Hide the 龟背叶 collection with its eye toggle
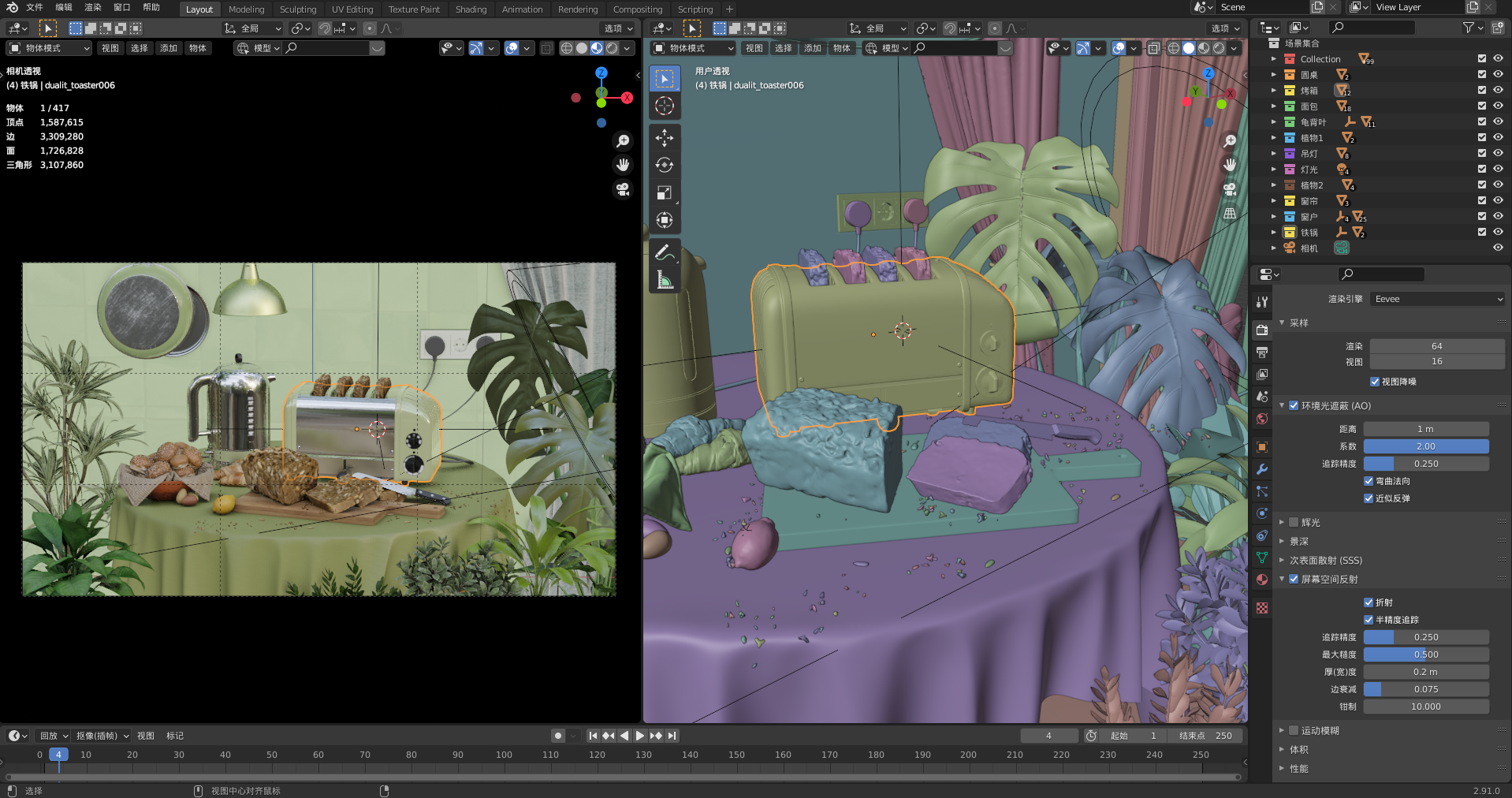The width and height of the screenshot is (1512, 798). coord(1497,121)
